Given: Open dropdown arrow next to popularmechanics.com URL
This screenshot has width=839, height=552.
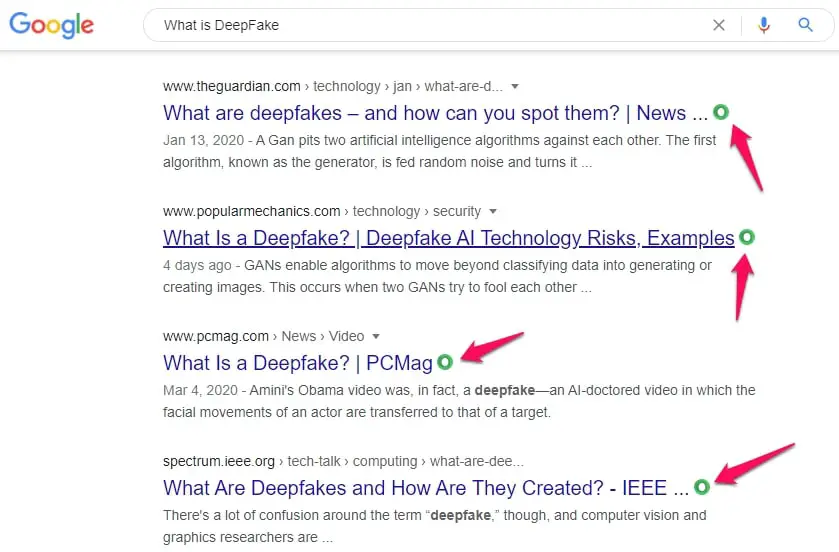Looking at the screenshot, I should point(493,211).
